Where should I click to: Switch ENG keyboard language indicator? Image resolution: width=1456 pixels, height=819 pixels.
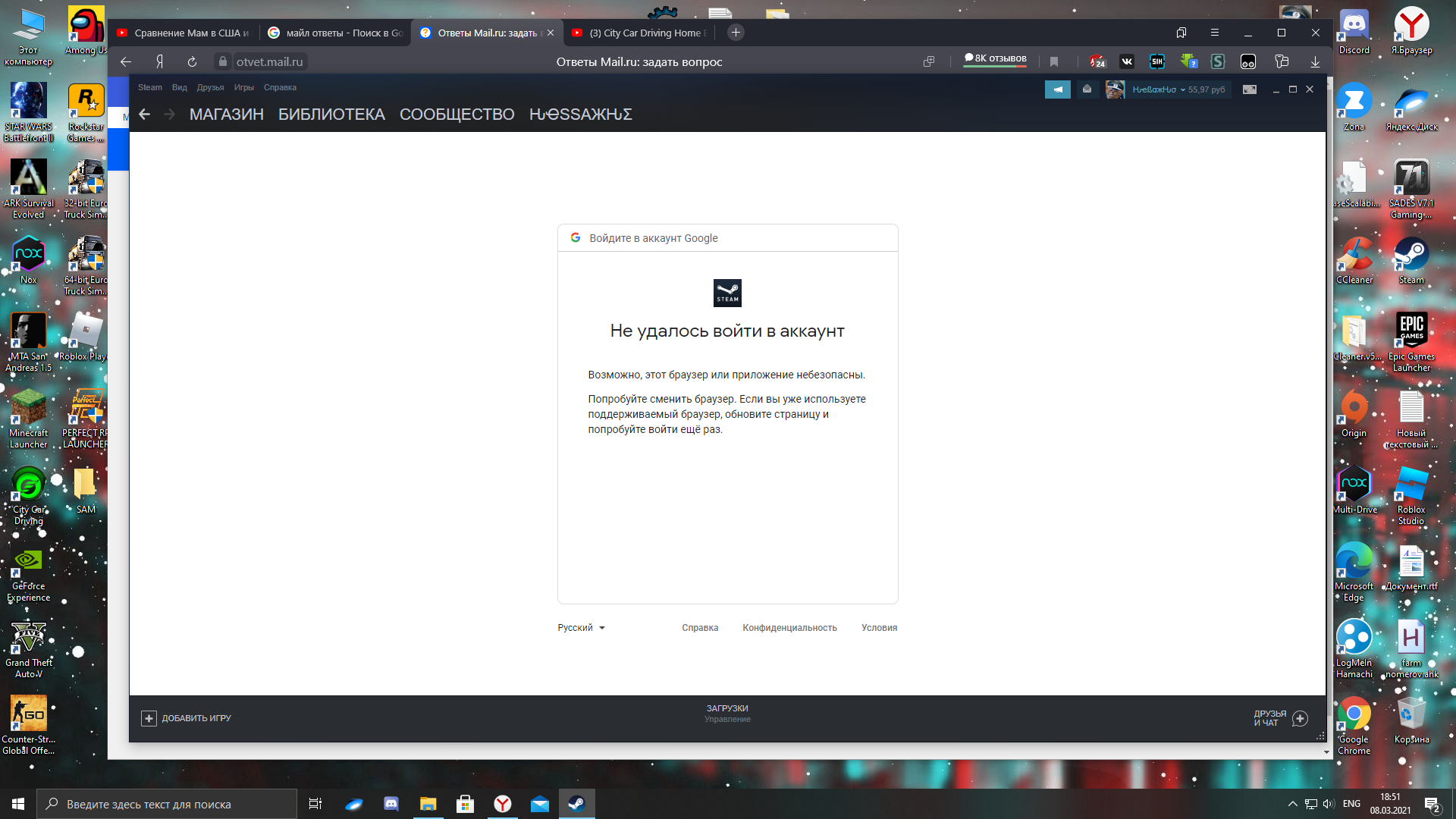pos(1351,804)
